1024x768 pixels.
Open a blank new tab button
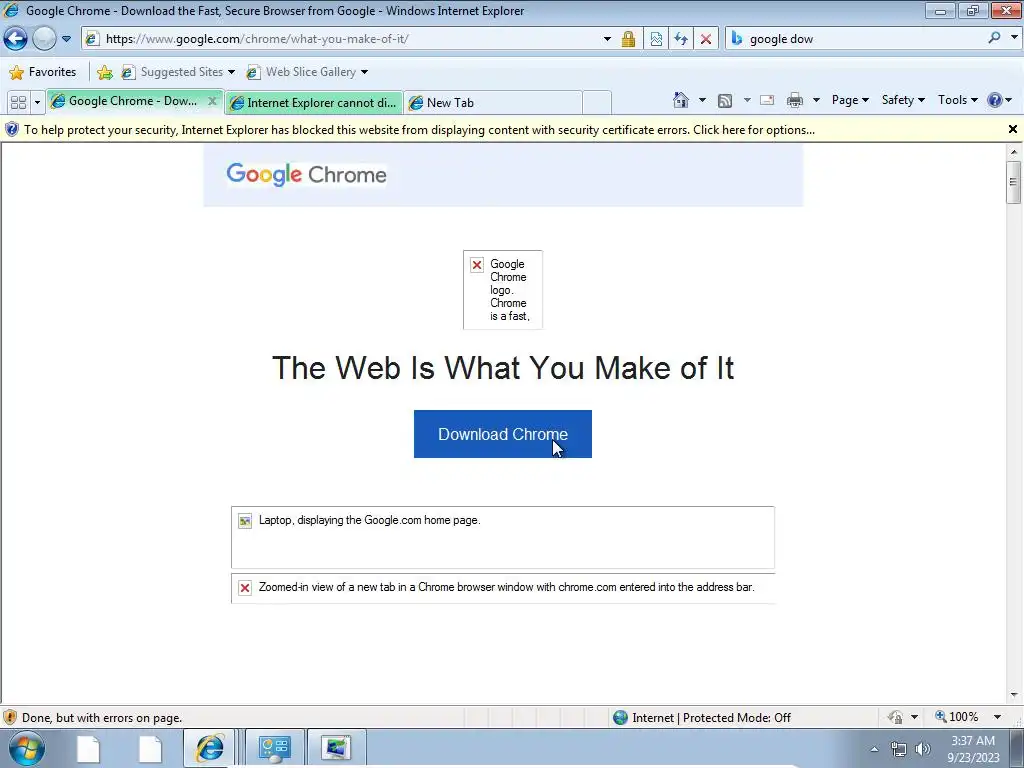[x=597, y=103]
